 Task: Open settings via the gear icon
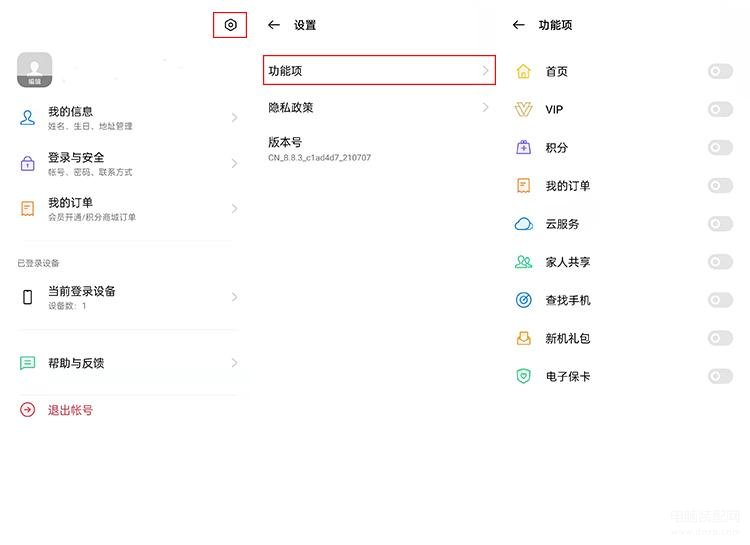coord(230,25)
